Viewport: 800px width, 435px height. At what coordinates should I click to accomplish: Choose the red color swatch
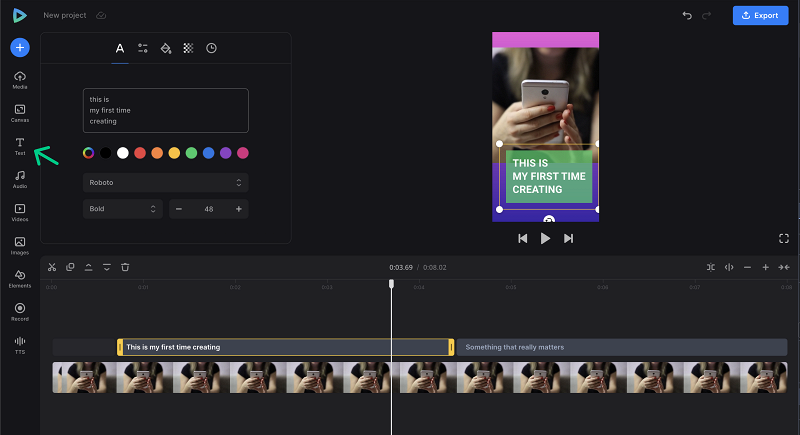tap(140, 153)
